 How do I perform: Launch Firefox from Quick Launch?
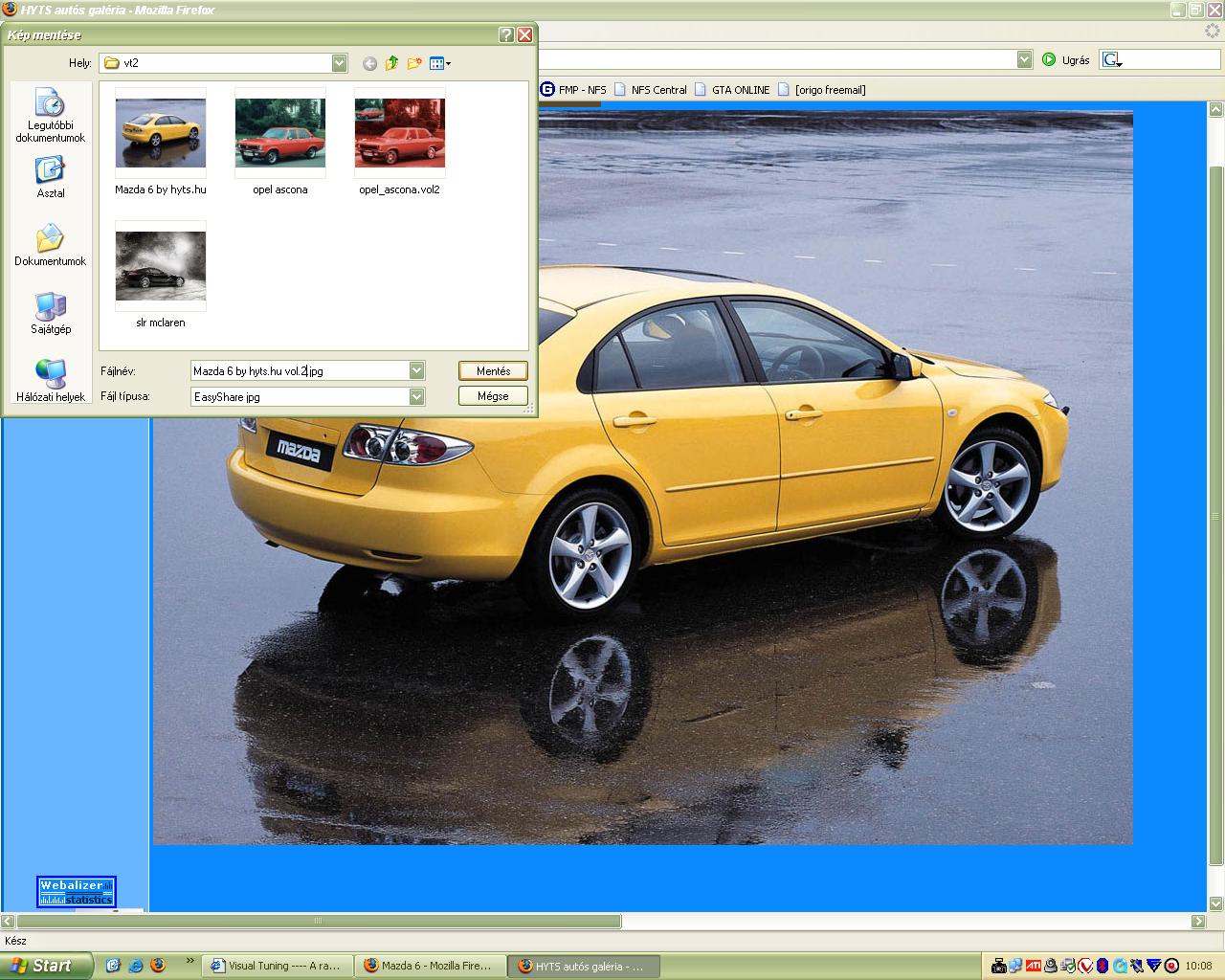(x=158, y=966)
